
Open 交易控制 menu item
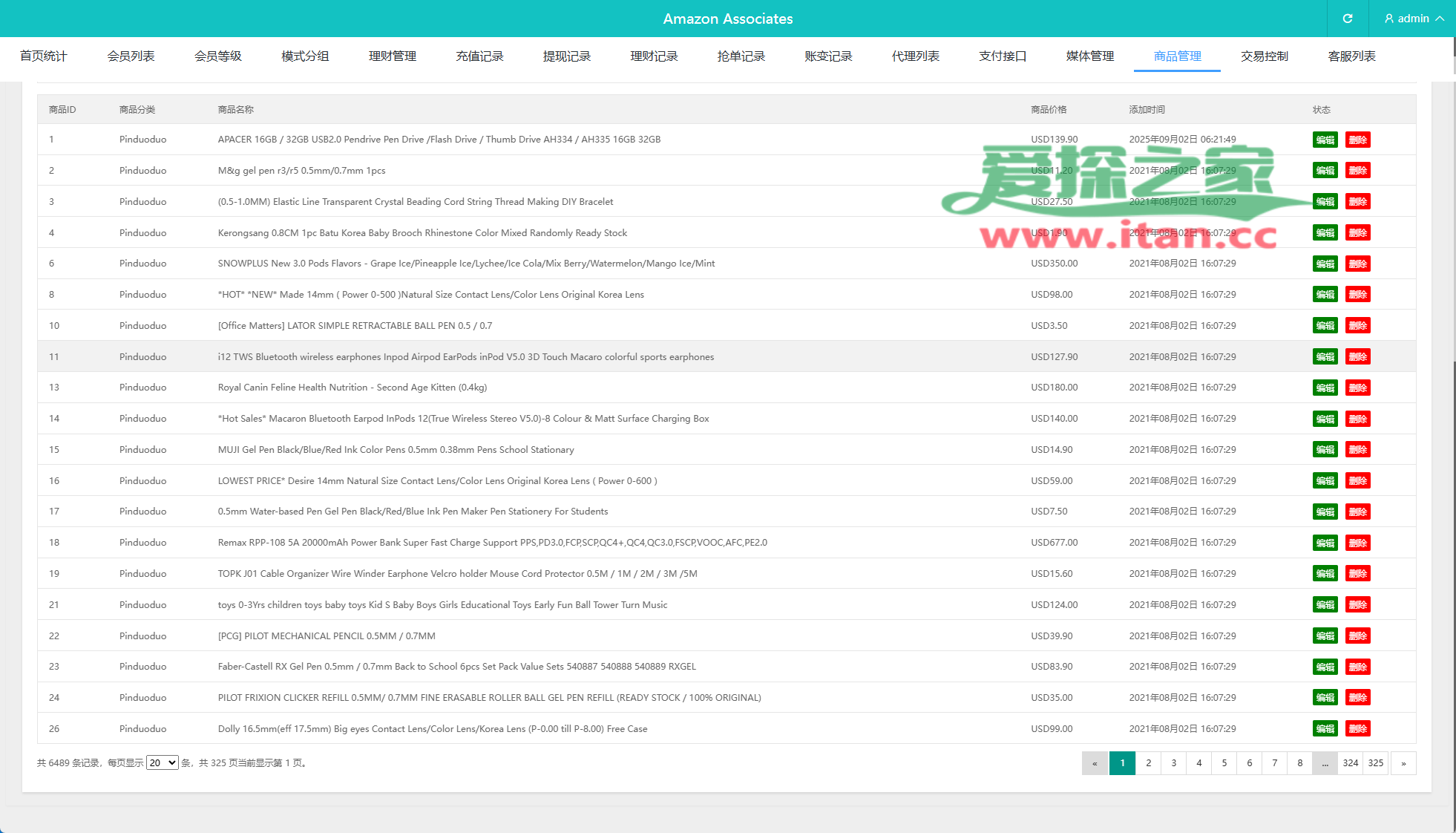coord(1265,56)
